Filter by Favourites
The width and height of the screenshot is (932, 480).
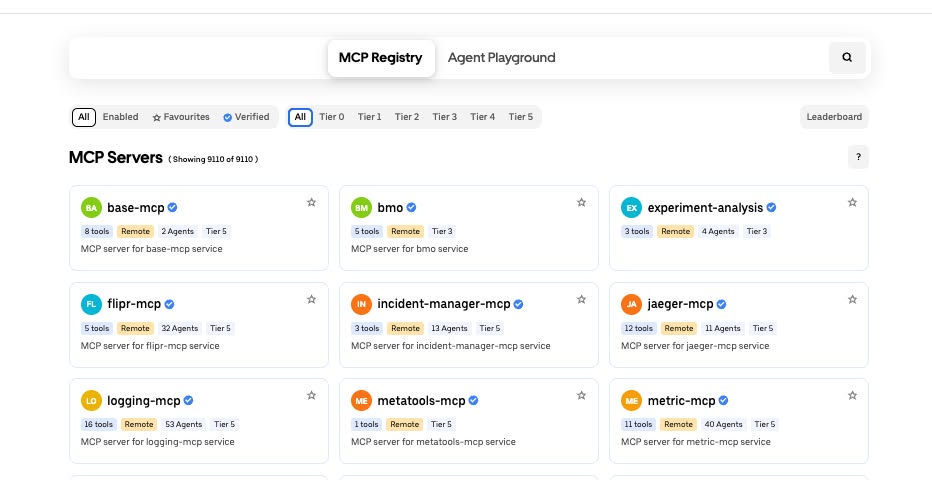[181, 117]
